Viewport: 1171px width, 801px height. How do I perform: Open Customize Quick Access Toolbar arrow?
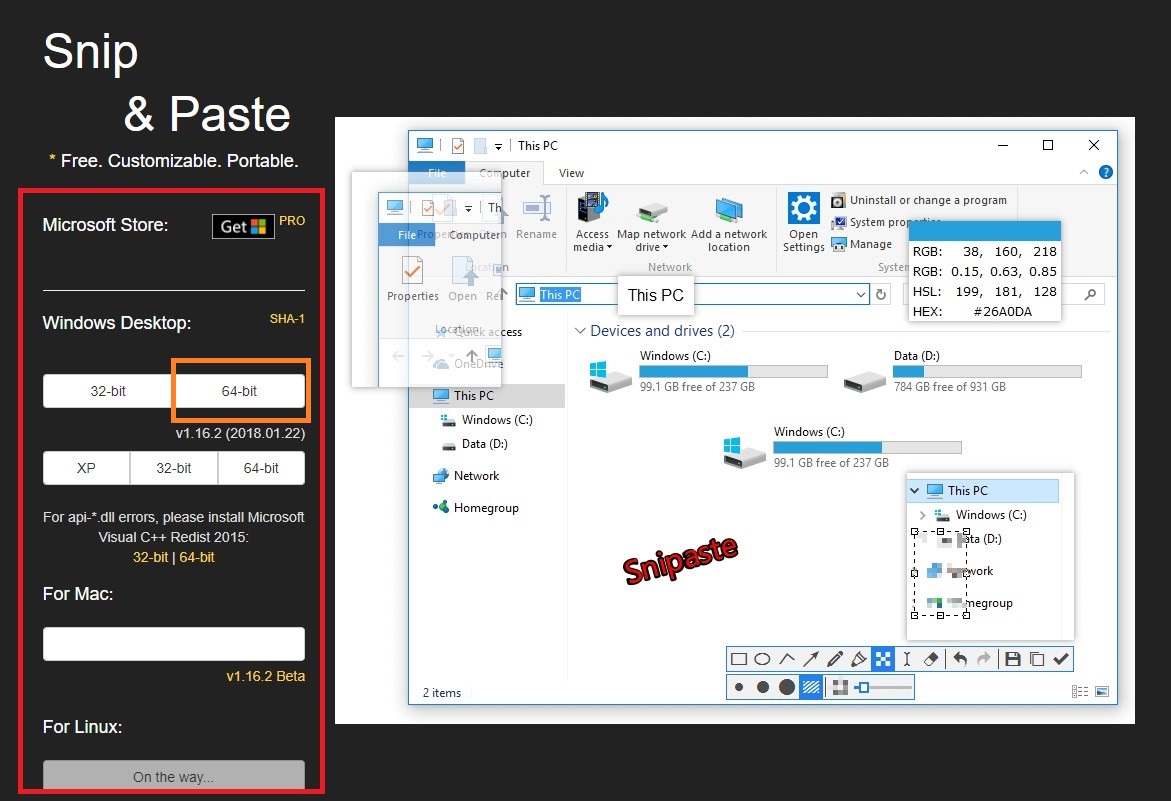pyautogui.click(x=498, y=146)
